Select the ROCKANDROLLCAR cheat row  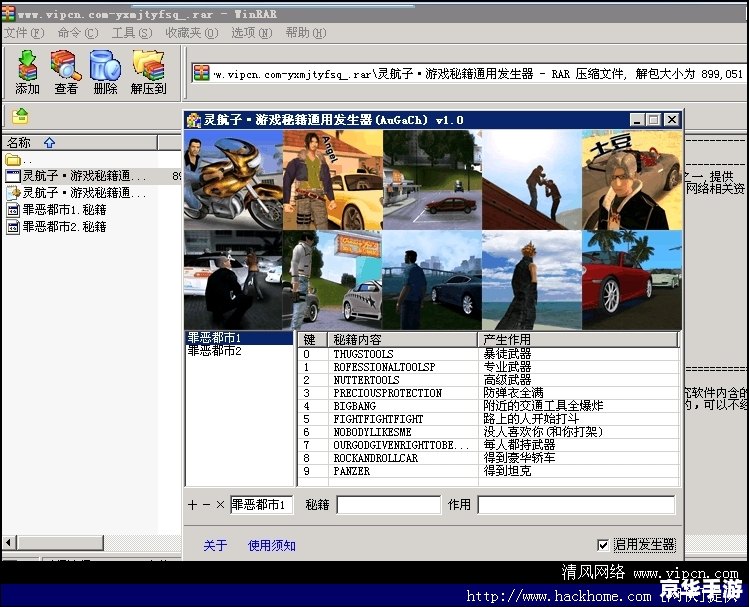tap(488, 458)
